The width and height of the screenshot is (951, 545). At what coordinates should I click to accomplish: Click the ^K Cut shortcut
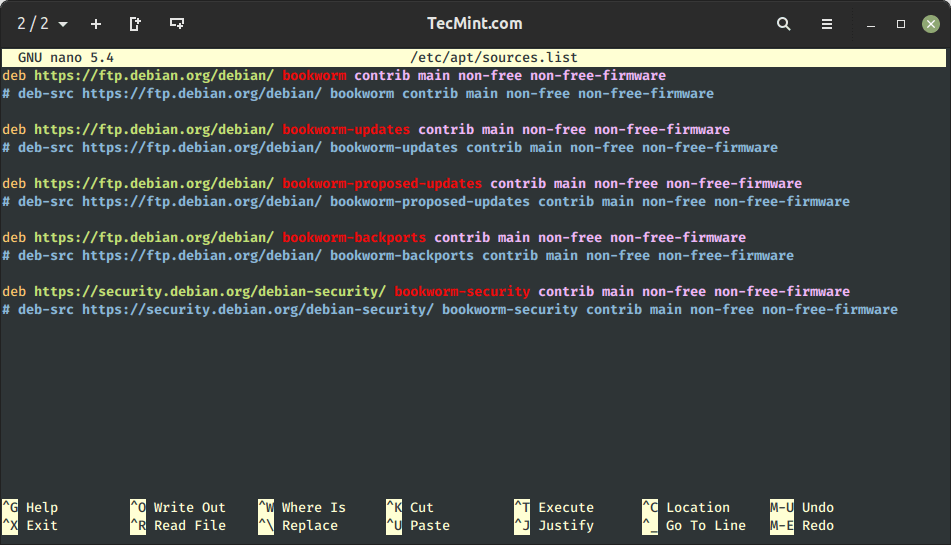[410, 507]
